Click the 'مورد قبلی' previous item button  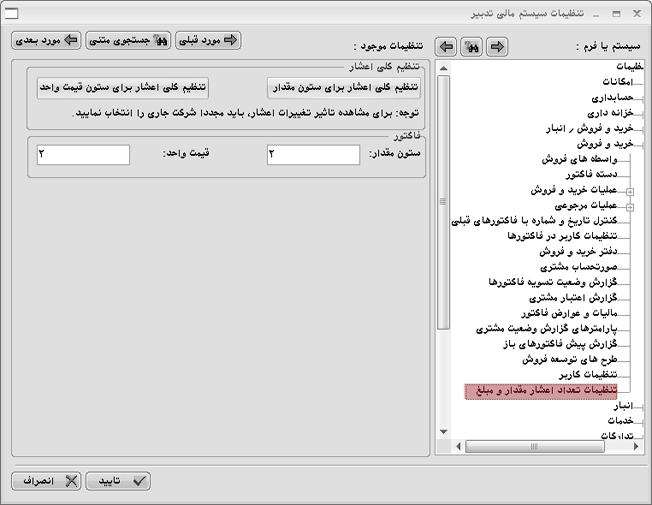(x=210, y=41)
